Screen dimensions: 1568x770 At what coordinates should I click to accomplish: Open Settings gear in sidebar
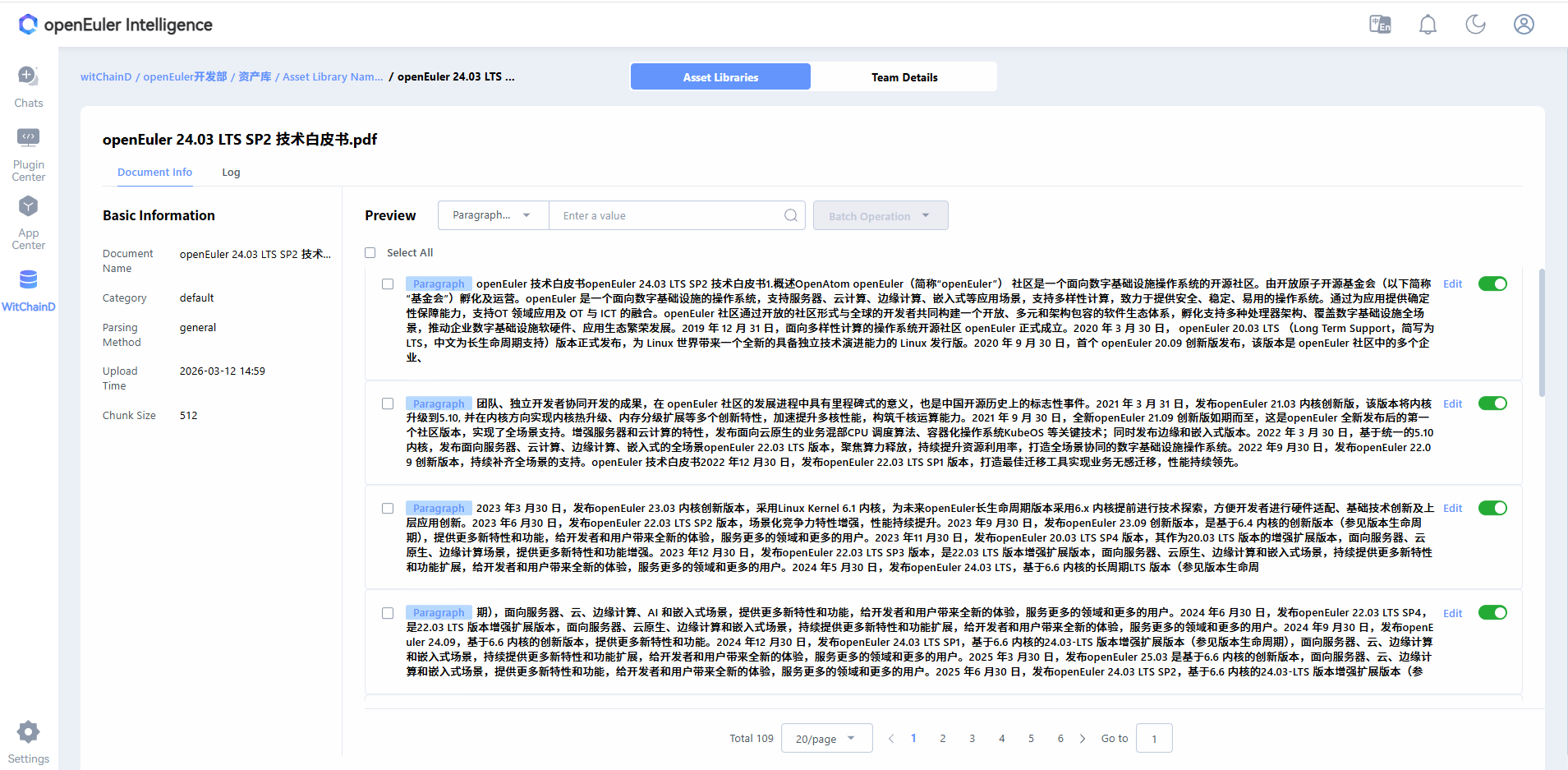click(x=28, y=742)
